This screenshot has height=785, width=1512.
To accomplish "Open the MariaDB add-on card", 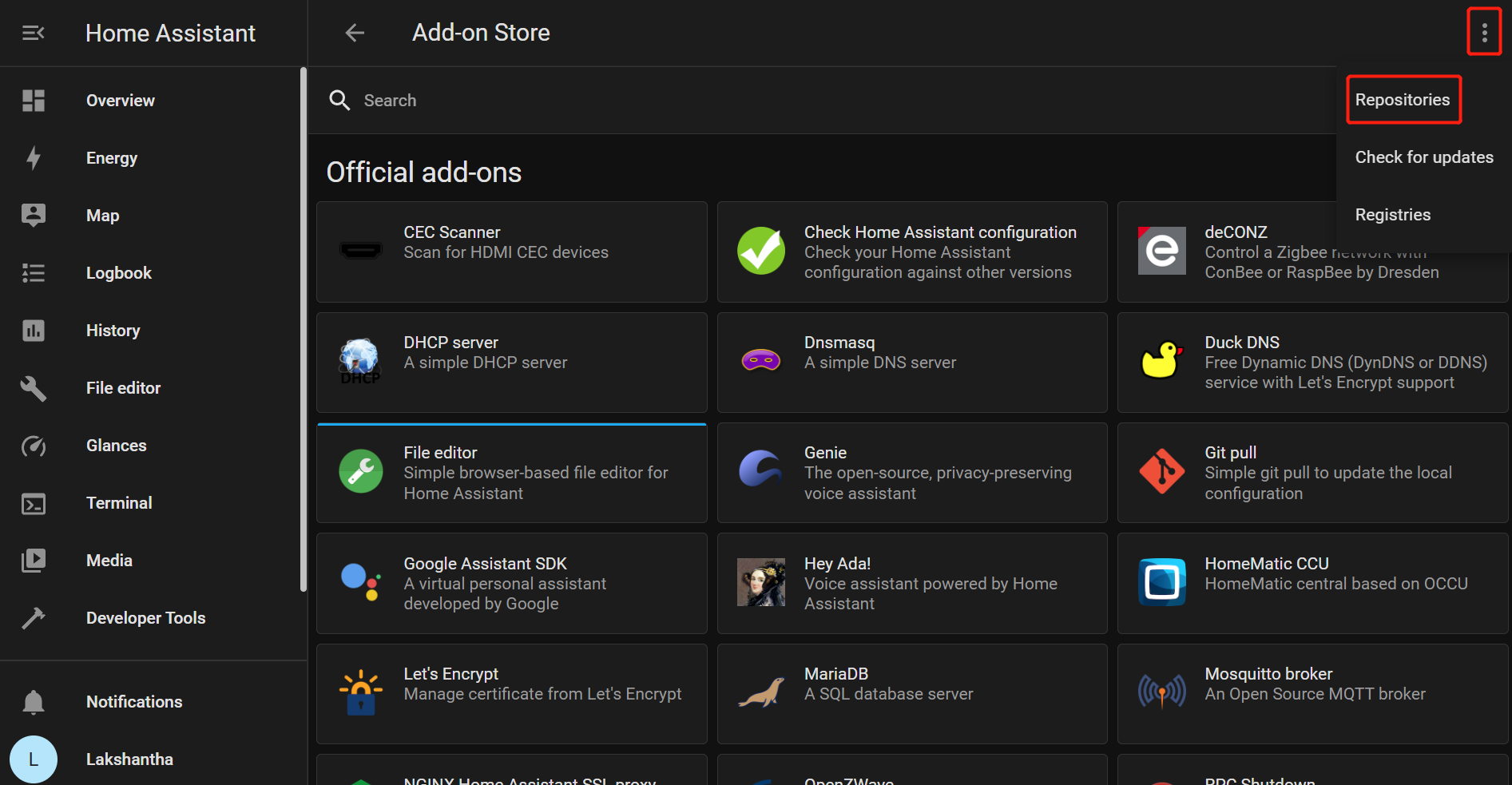I will [x=912, y=694].
